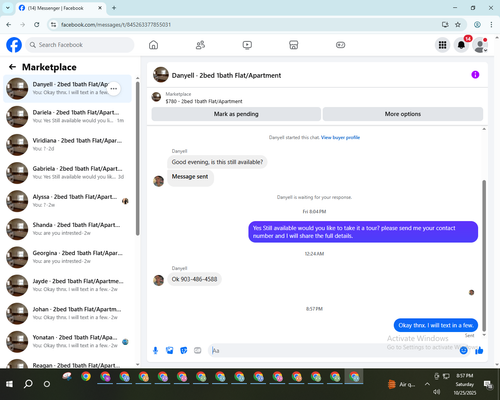Click More options button

click(403, 114)
